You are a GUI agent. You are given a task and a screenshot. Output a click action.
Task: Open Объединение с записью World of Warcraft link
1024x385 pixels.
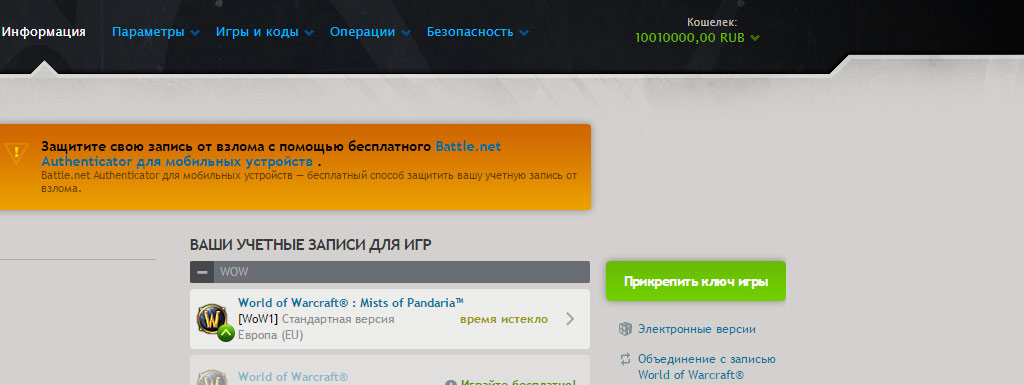[707, 367]
